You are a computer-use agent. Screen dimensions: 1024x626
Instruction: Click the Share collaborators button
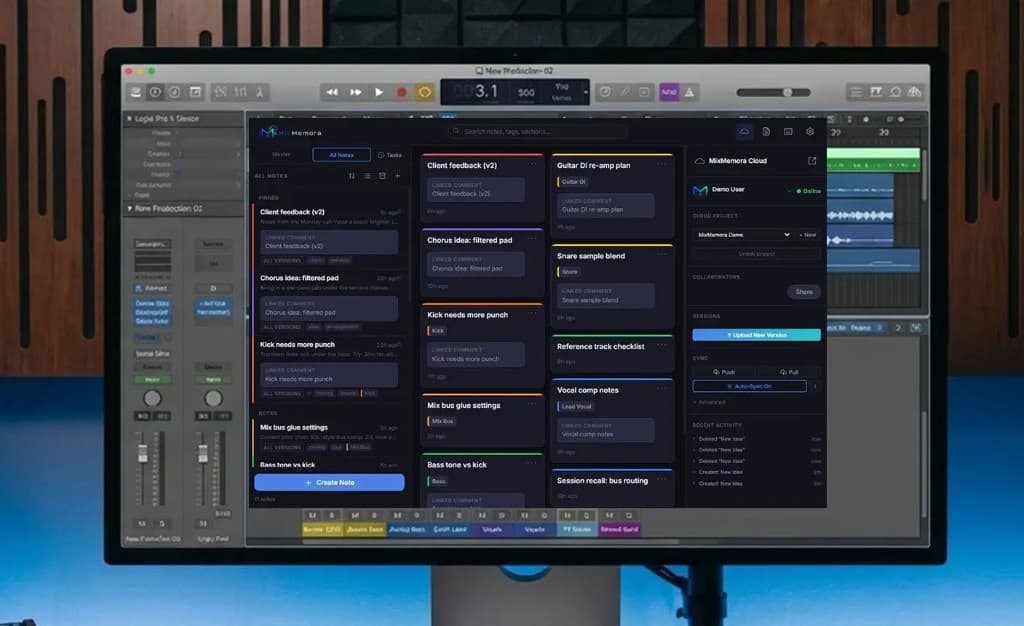tap(804, 292)
